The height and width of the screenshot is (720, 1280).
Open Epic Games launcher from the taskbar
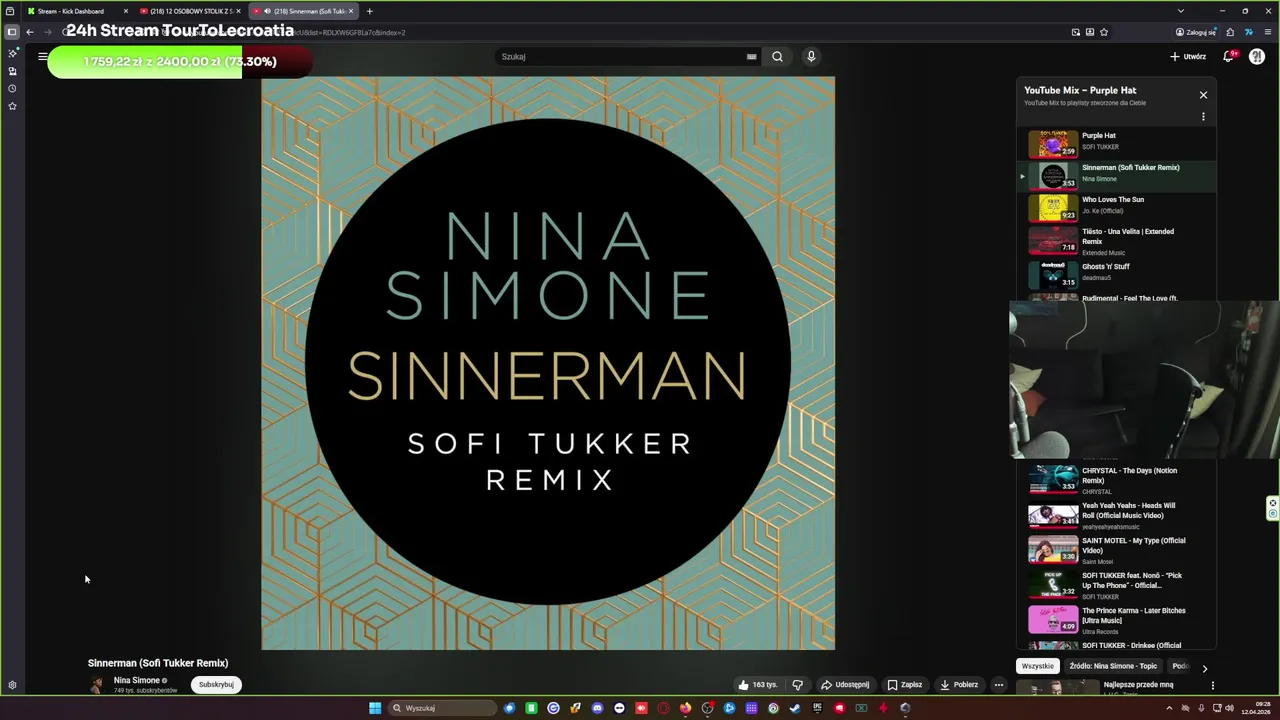point(817,708)
